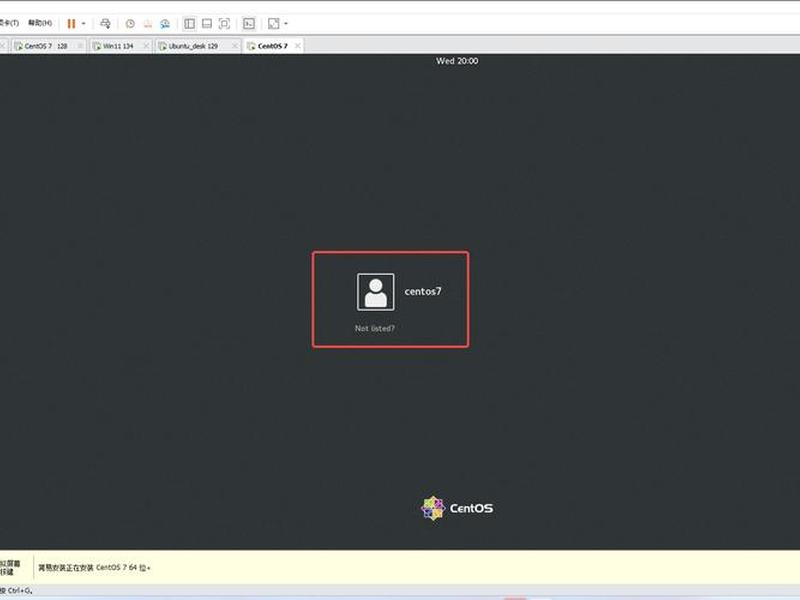800x600 pixels.
Task: Open the power options dropdown arrow
Action: (x=84, y=23)
